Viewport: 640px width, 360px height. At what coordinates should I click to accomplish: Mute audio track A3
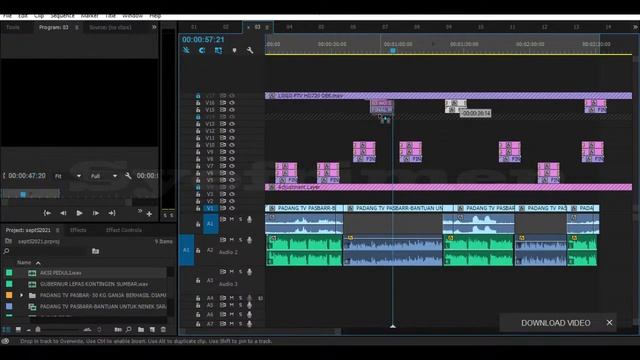point(232,272)
